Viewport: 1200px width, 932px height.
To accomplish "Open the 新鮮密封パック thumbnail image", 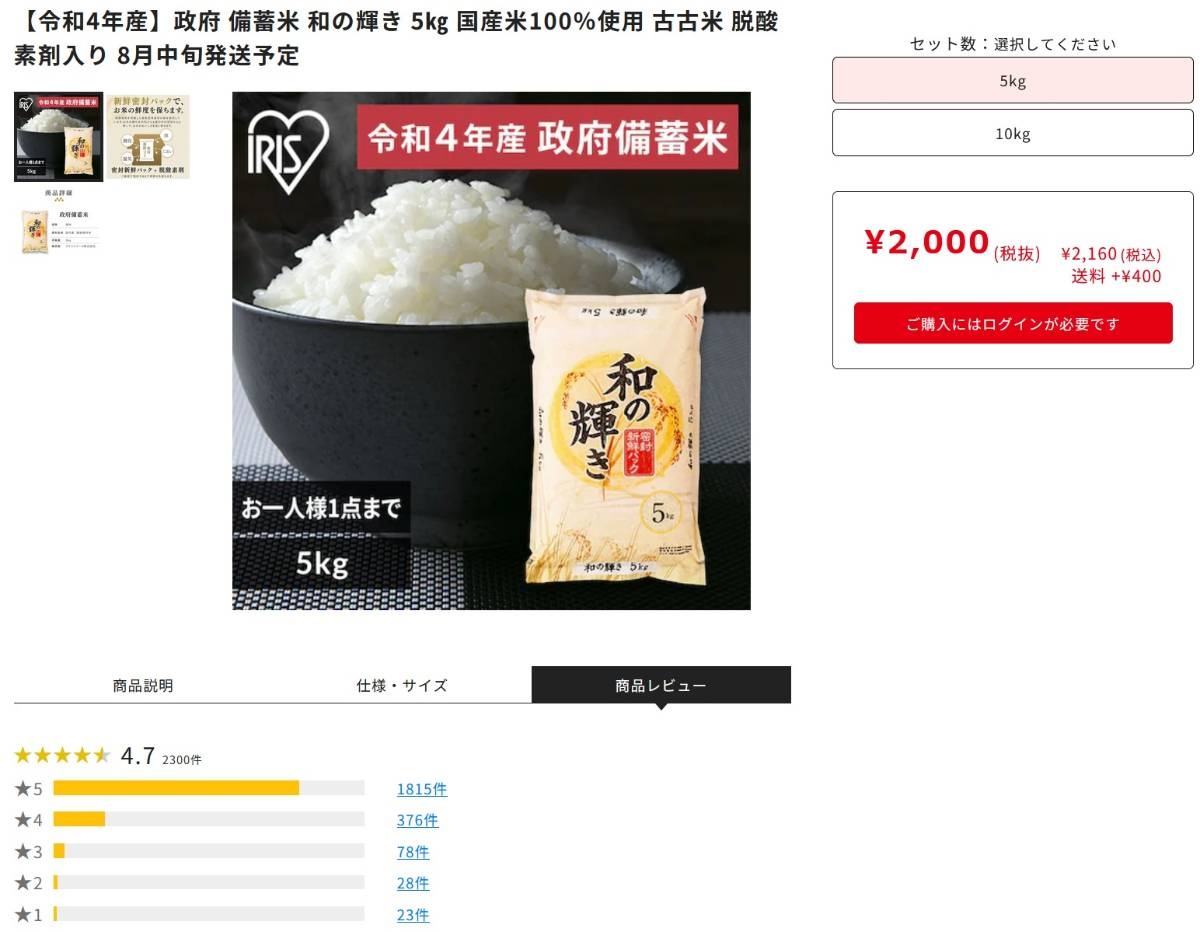I will (x=148, y=137).
